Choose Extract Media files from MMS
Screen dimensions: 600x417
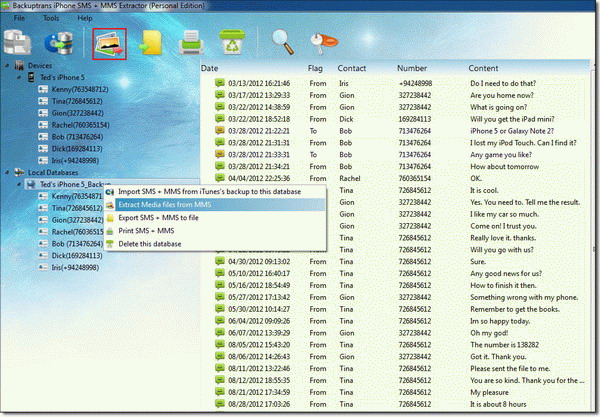pyautogui.click(x=215, y=205)
